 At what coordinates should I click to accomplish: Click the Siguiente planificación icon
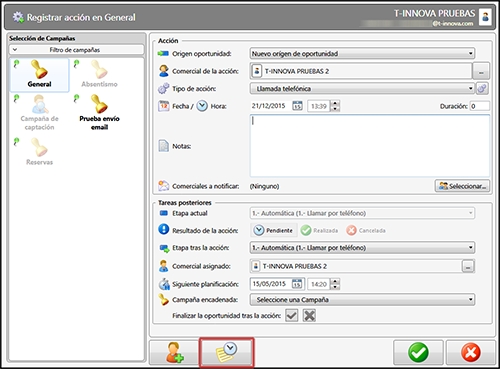tap(164, 284)
